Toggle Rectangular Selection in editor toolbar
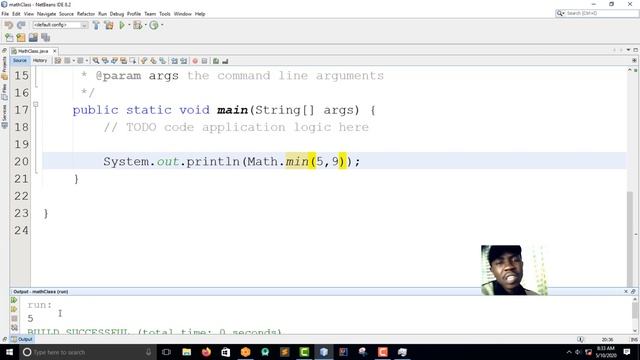The width and height of the screenshot is (640, 360). (x=133, y=61)
